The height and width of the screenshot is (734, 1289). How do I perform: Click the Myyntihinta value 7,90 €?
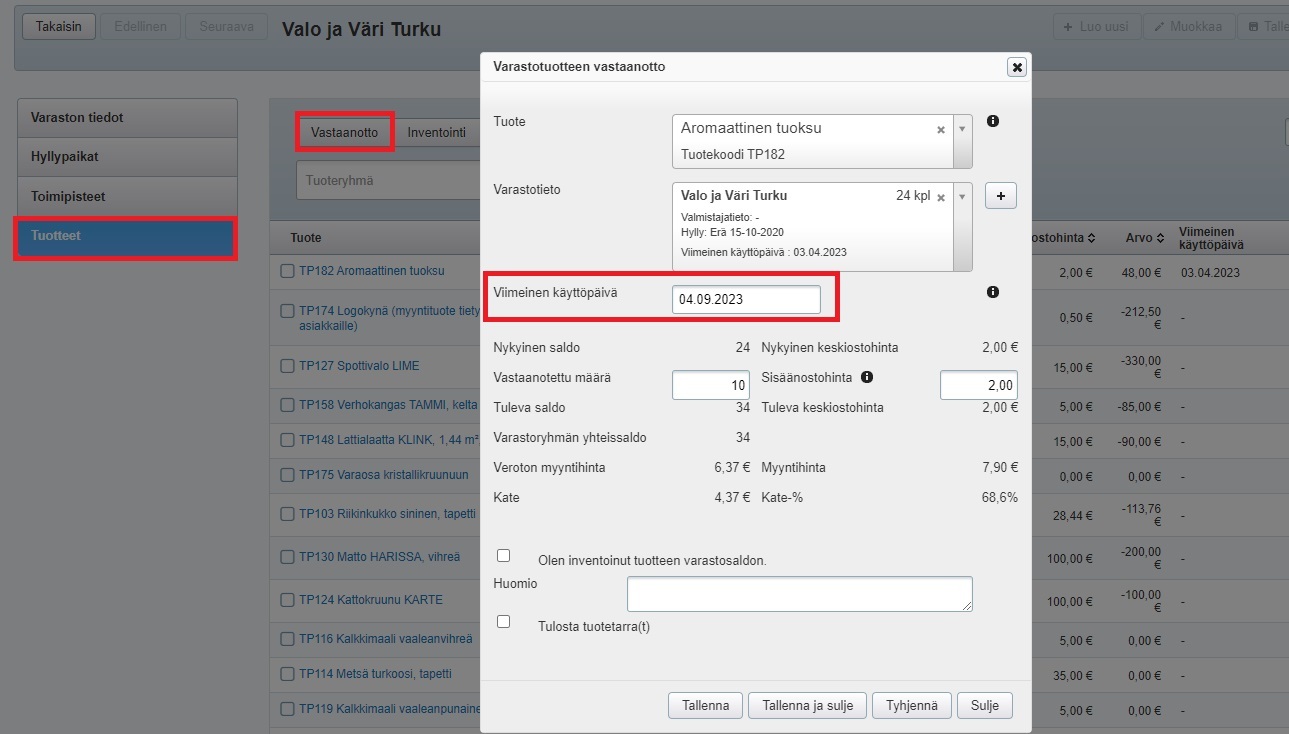coord(998,468)
